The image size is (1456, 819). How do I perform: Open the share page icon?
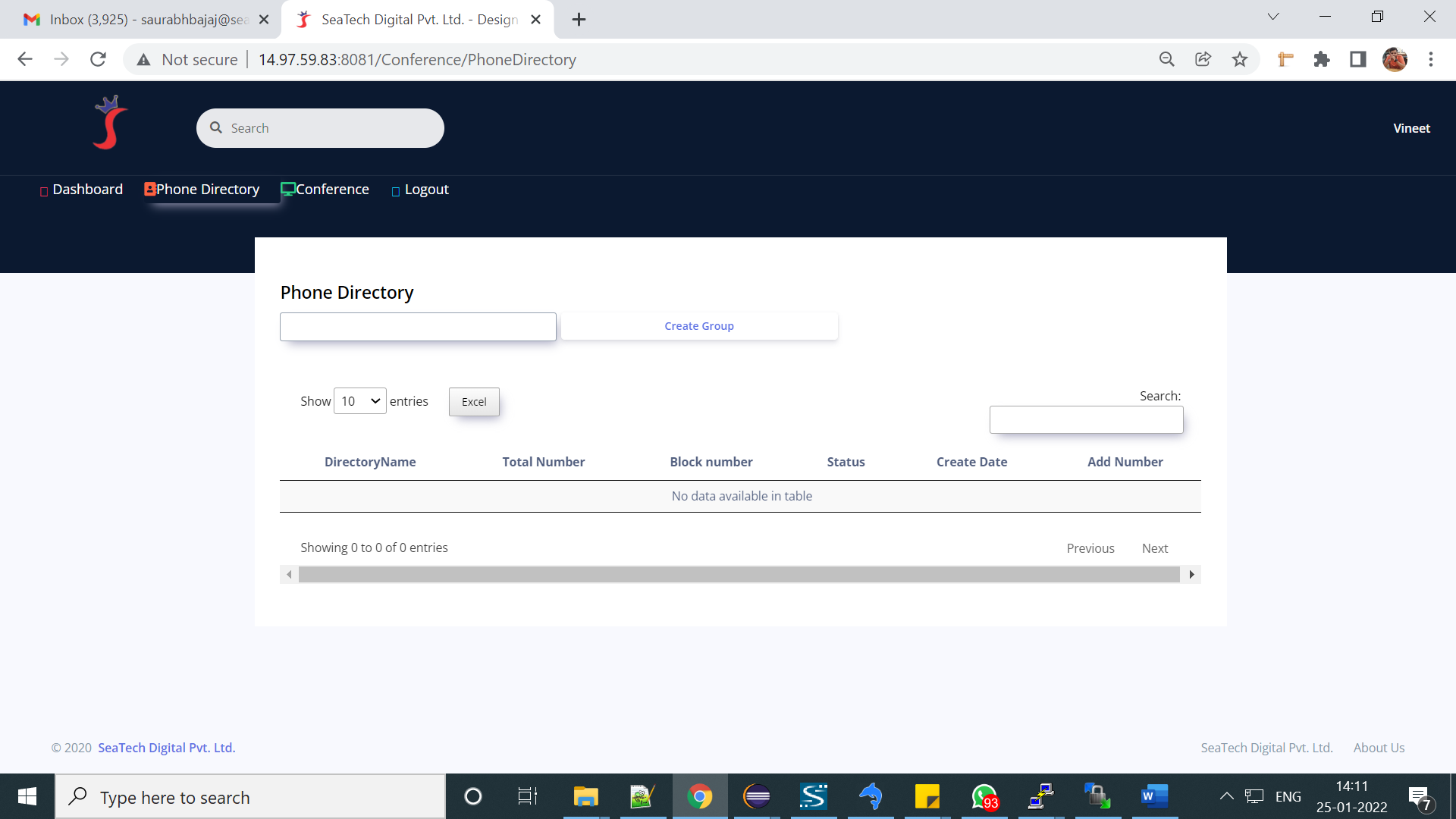(x=1203, y=59)
